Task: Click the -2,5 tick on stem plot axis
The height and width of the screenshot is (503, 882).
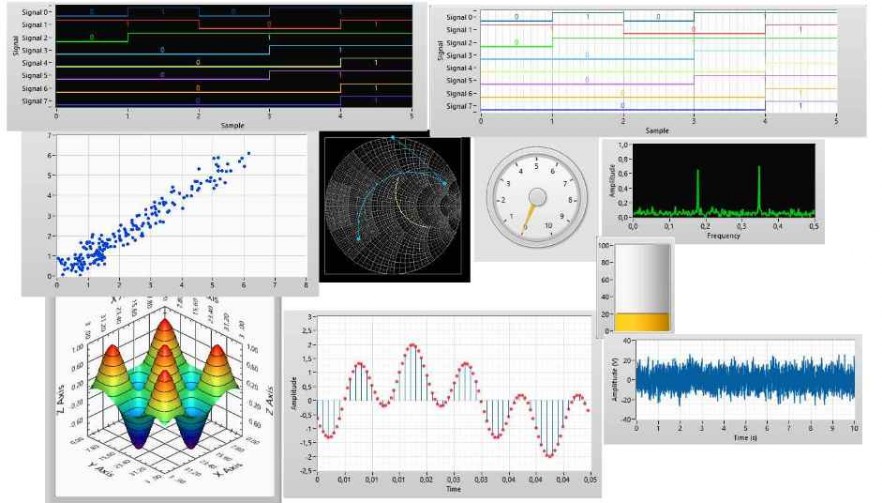Action: (x=305, y=471)
